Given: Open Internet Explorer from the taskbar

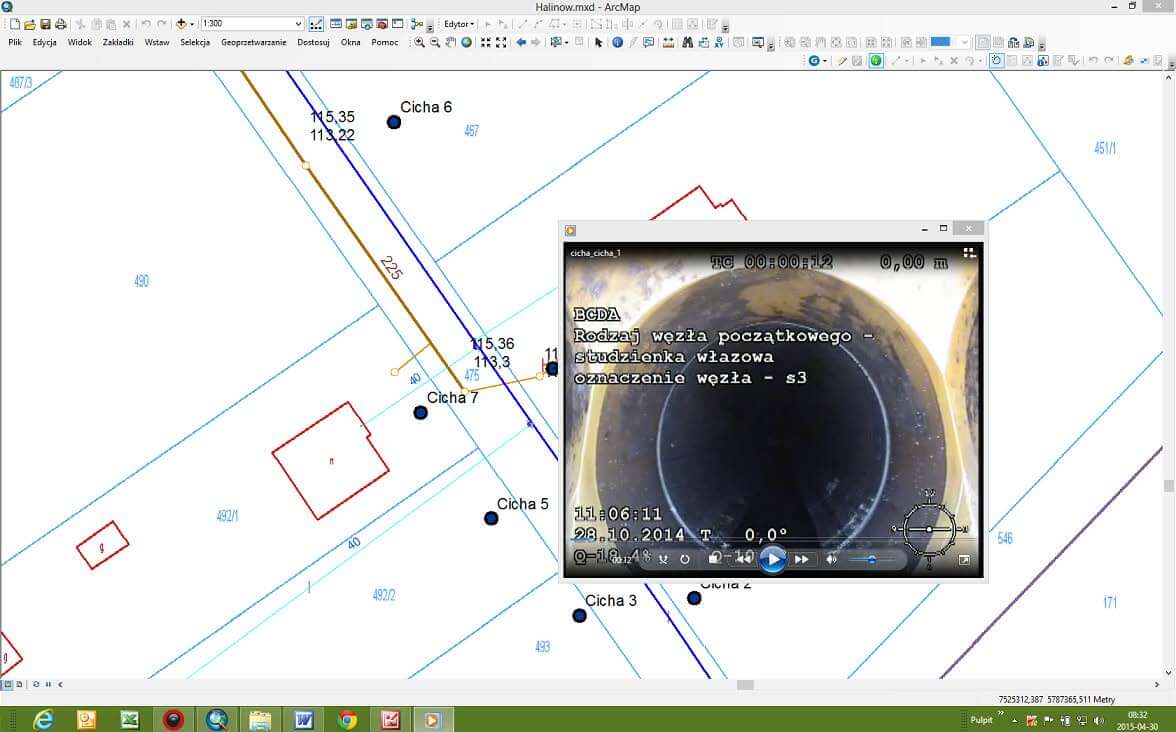Looking at the screenshot, I should 43,719.
